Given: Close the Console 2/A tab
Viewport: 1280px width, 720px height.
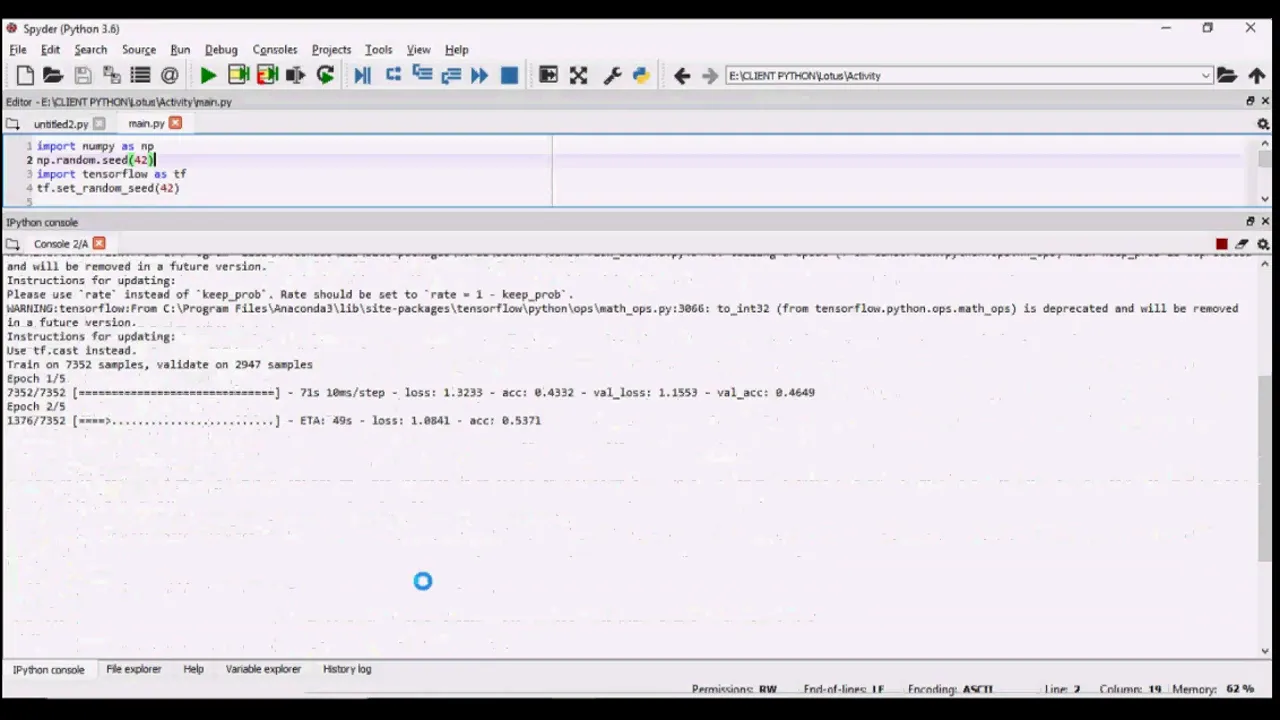Looking at the screenshot, I should click(99, 243).
